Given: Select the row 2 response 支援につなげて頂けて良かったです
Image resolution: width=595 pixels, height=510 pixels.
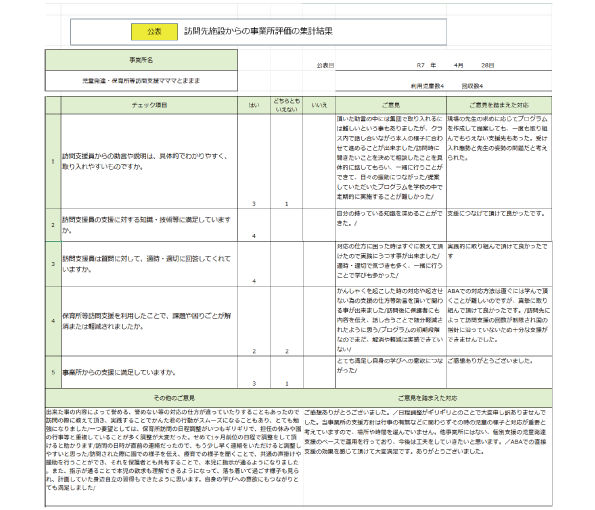Looking at the screenshot, I should click(x=499, y=225).
